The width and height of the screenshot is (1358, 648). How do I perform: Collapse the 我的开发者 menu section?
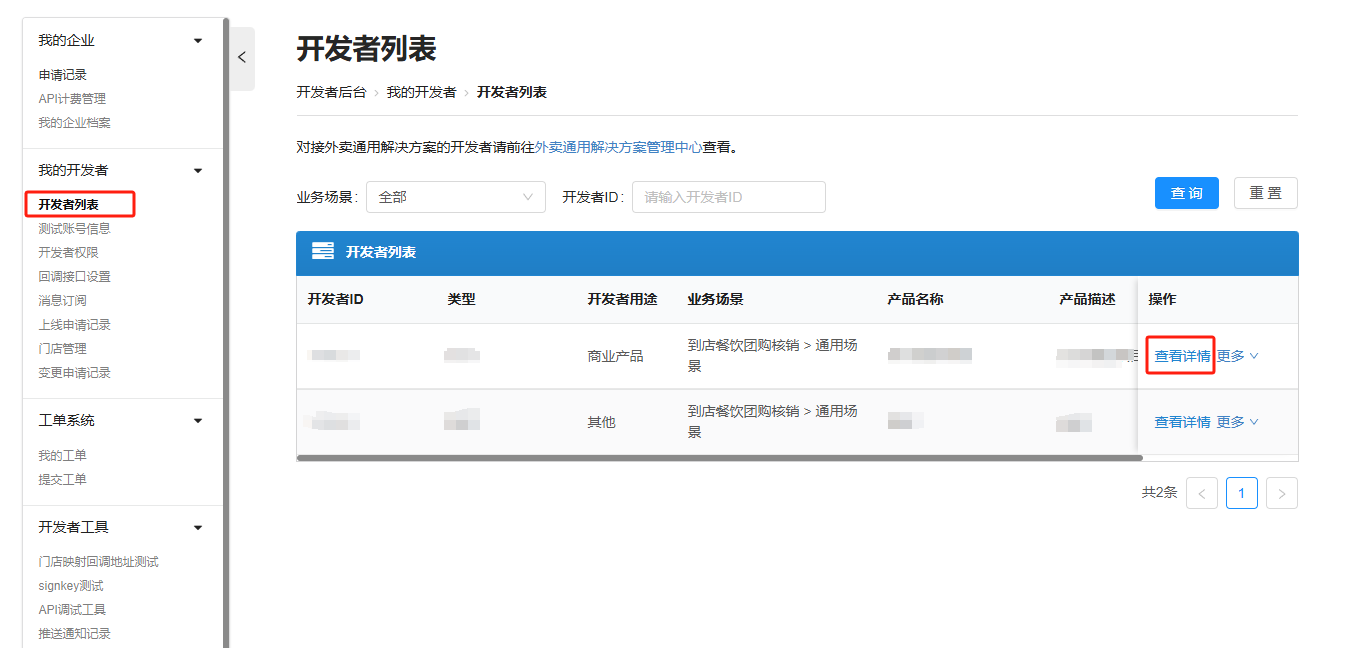[197, 171]
